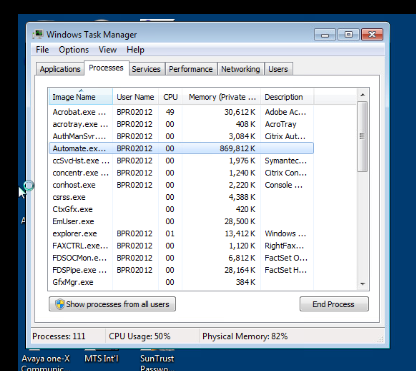
Task: Click the End Process button
Action: click(334, 304)
